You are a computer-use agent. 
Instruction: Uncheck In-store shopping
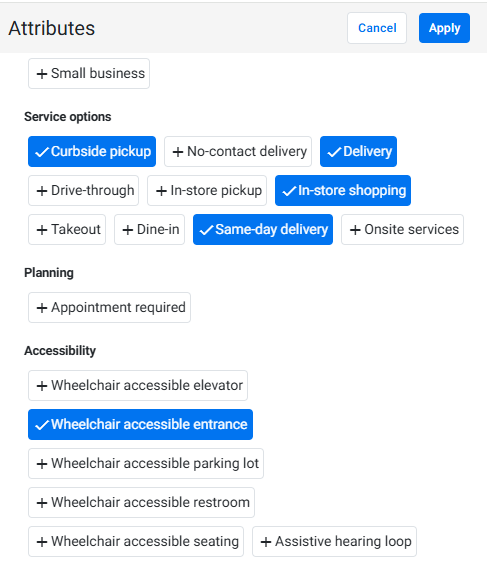pyautogui.click(x=343, y=191)
